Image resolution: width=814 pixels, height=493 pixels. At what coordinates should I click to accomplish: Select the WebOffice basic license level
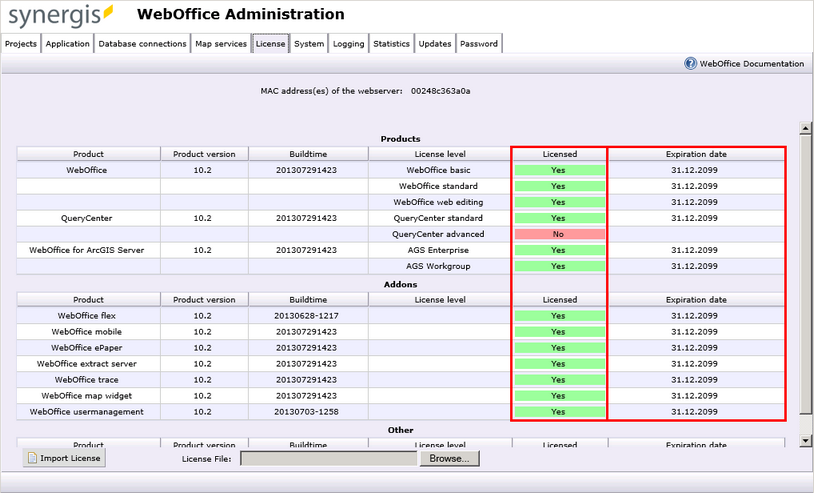[x=439, y=170]
